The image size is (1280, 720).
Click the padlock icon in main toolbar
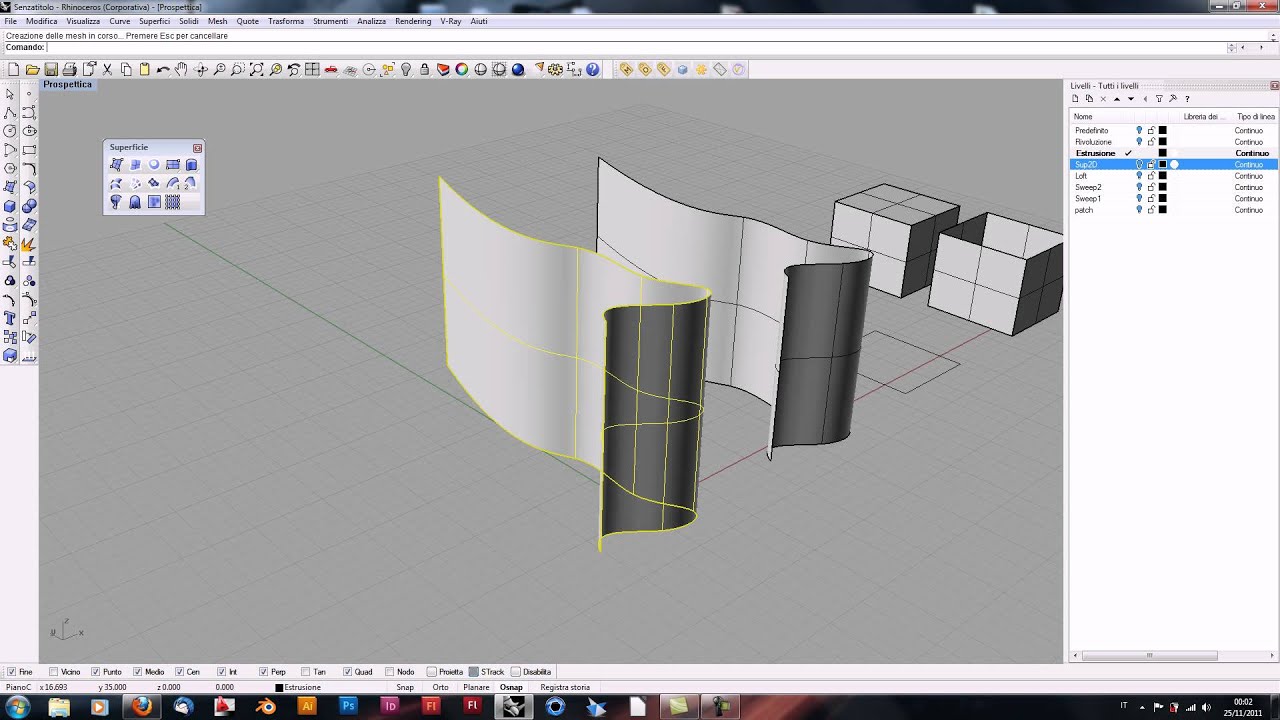coord(425,70)
